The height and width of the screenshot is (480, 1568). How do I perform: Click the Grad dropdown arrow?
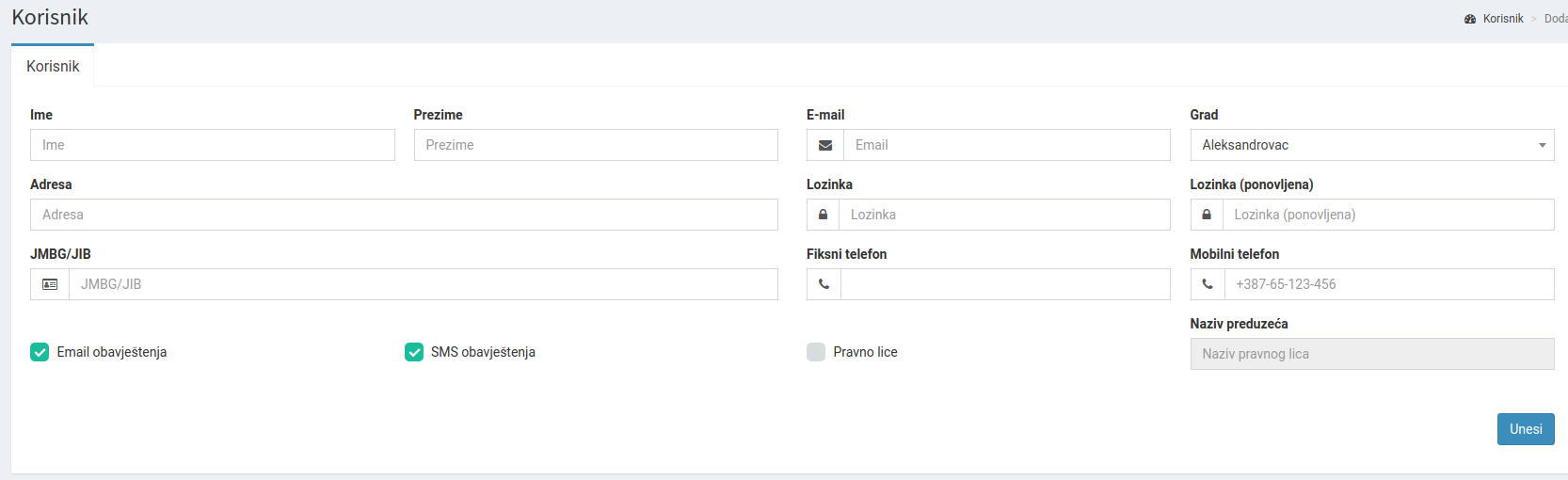pos(1543,145)
